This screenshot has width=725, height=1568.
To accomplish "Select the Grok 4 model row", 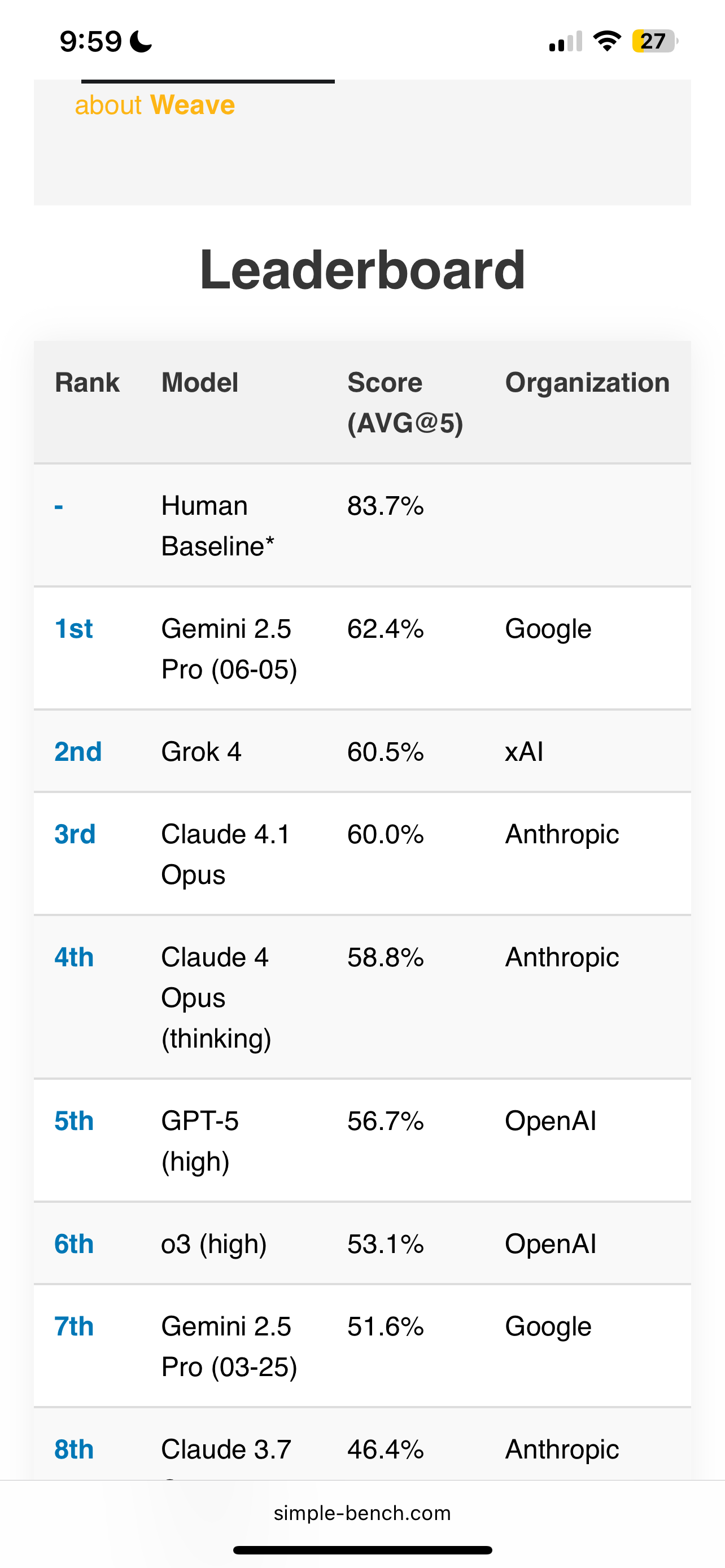I will (362, 751).
